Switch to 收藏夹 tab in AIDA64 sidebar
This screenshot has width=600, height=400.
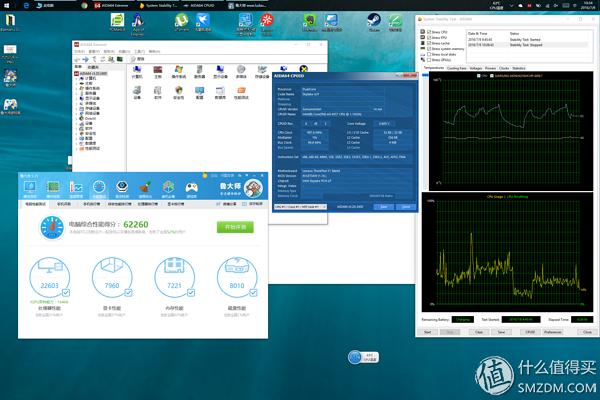point(93,67)
